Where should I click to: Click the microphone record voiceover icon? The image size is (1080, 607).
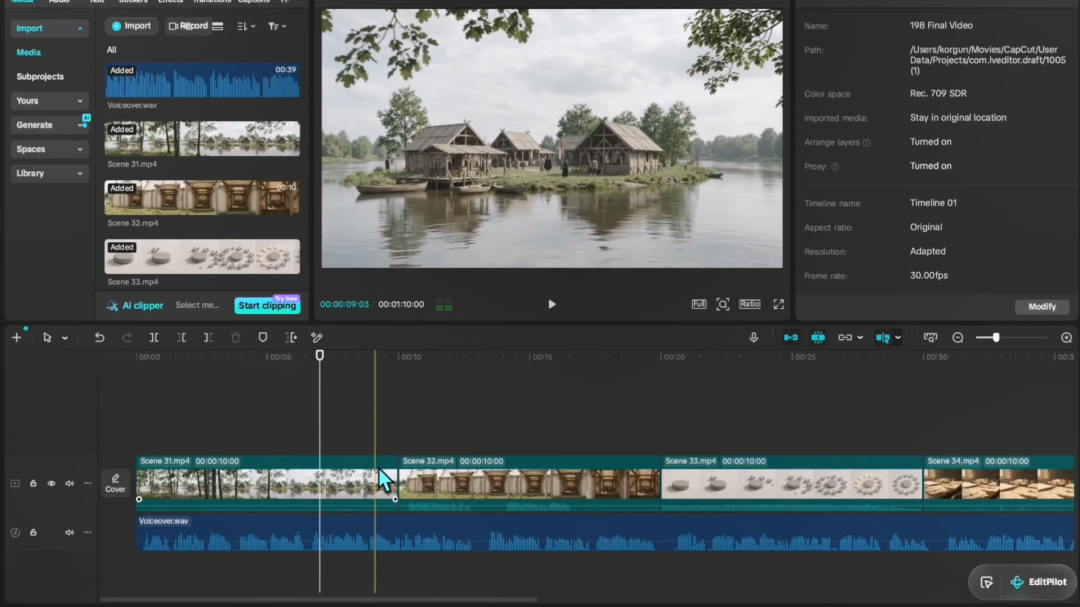click(754, 338)
